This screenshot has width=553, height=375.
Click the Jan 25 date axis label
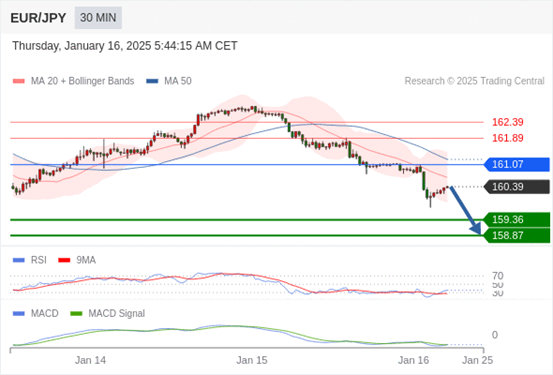(478, 360)
